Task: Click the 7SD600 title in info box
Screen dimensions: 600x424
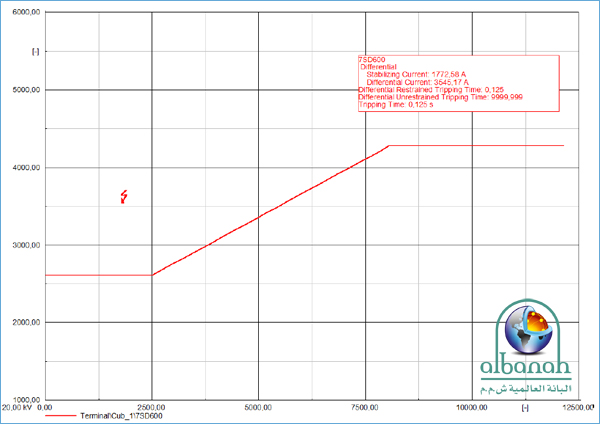Action: [x=372, y=60]
